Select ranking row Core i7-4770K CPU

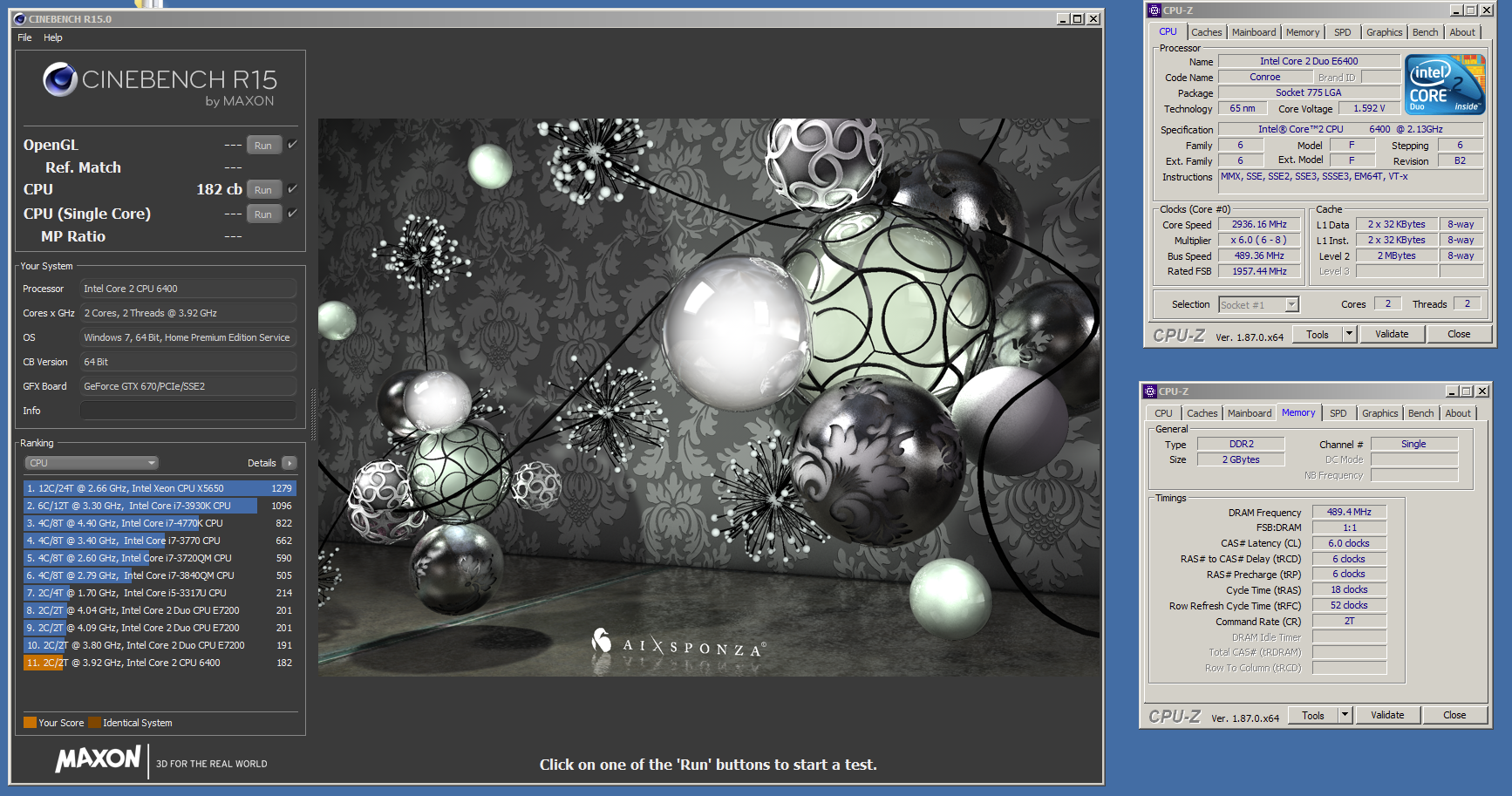point(160,523)
